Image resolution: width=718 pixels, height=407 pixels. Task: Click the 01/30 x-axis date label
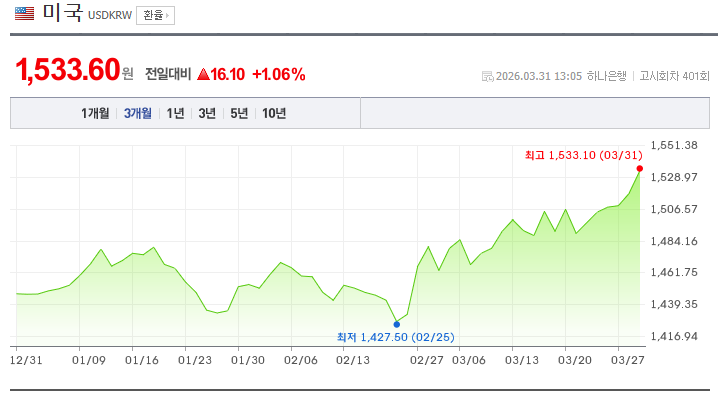coord(248,360)
